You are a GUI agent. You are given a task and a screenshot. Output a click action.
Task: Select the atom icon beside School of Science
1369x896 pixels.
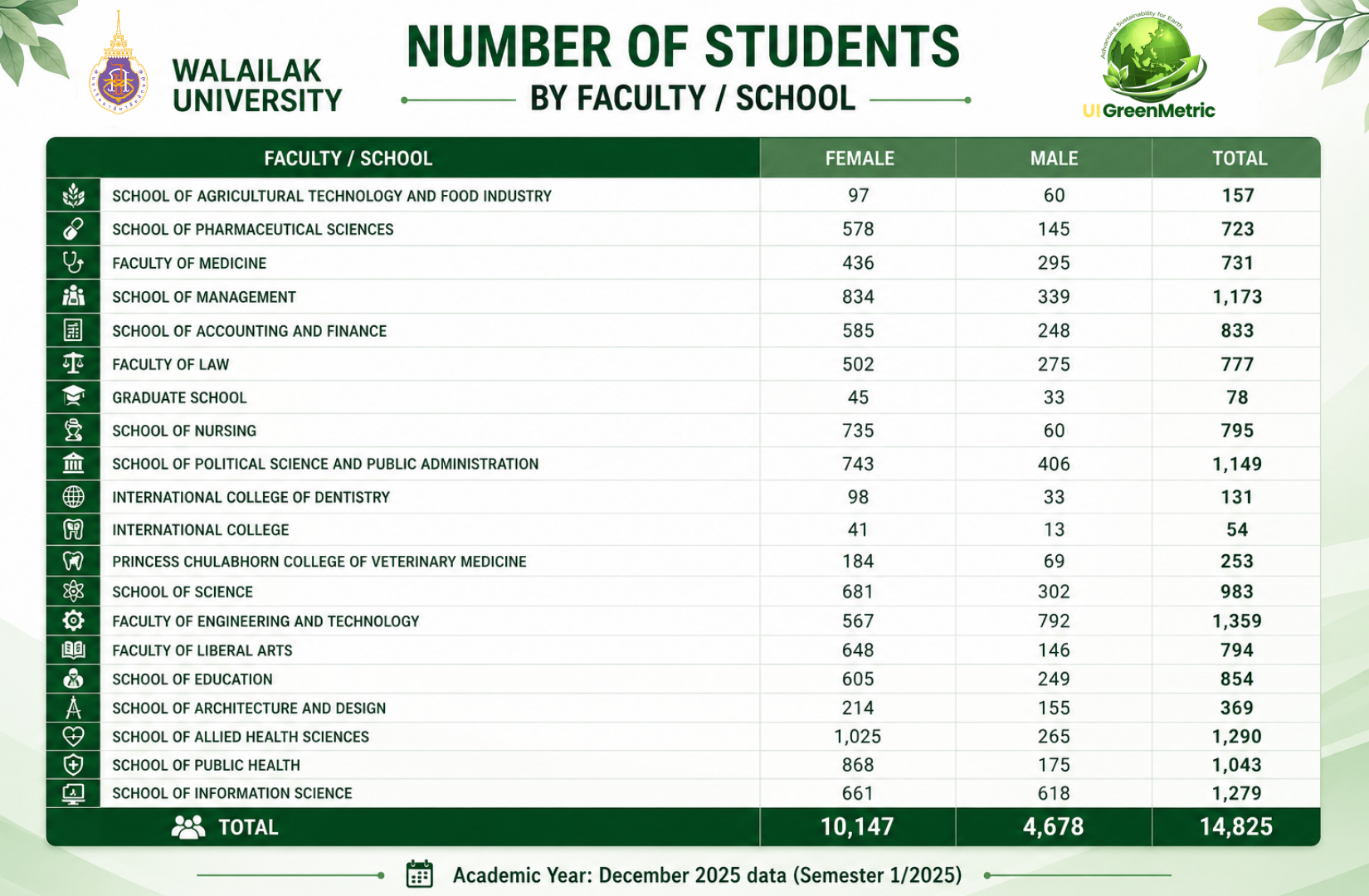73,591
